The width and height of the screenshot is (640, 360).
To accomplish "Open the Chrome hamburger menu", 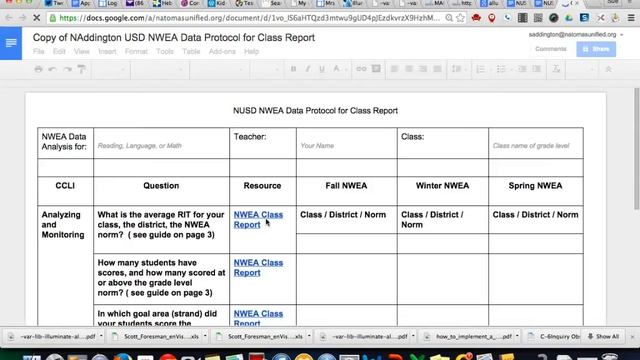I will (x=631, y=18).
